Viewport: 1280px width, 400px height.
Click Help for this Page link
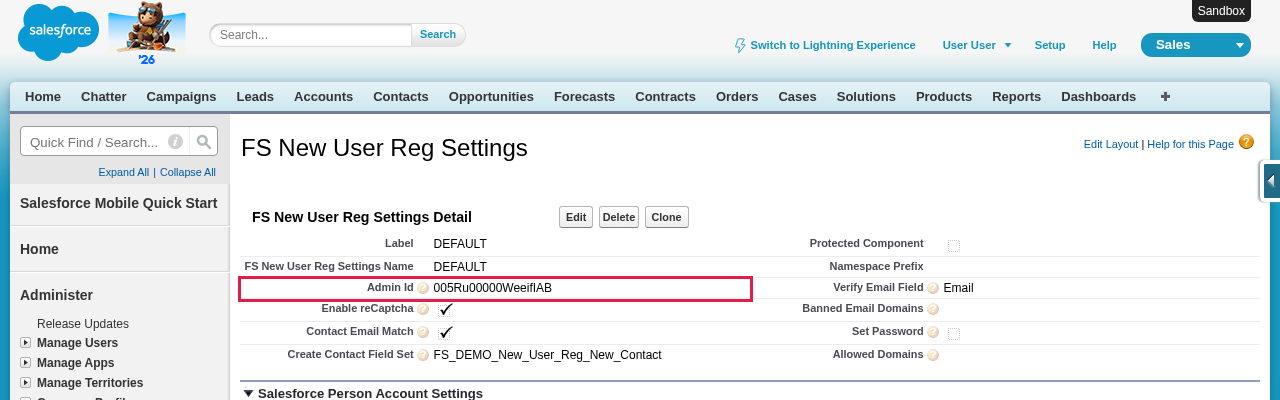[1190, 144]
